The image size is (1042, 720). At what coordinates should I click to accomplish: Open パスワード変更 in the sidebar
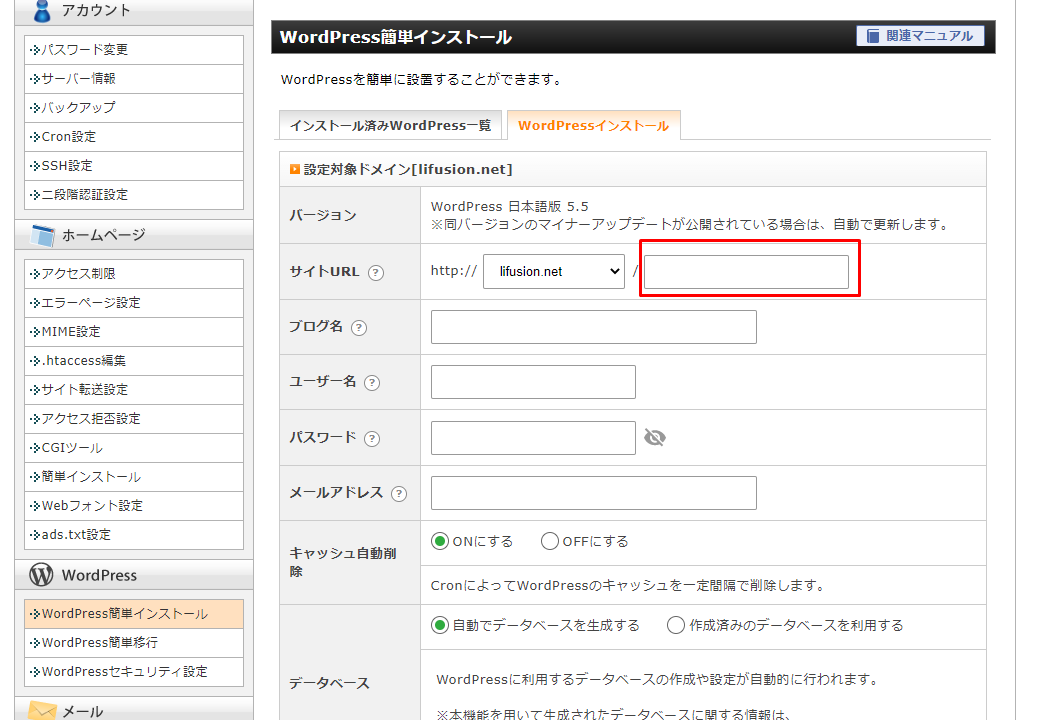134,50
